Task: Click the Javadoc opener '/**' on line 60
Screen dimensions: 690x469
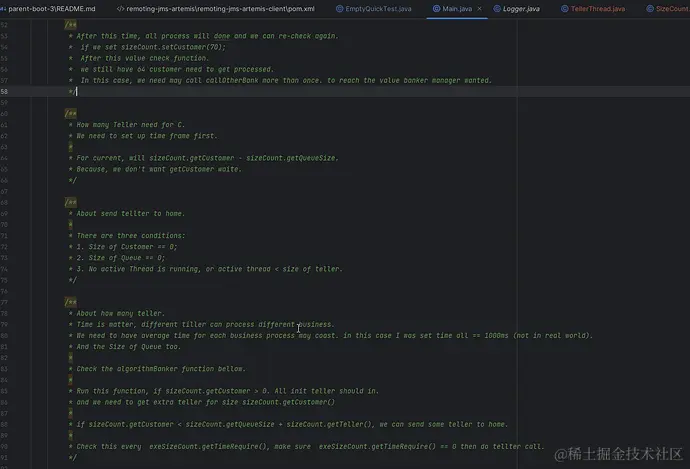Action: tap(70, 114)
